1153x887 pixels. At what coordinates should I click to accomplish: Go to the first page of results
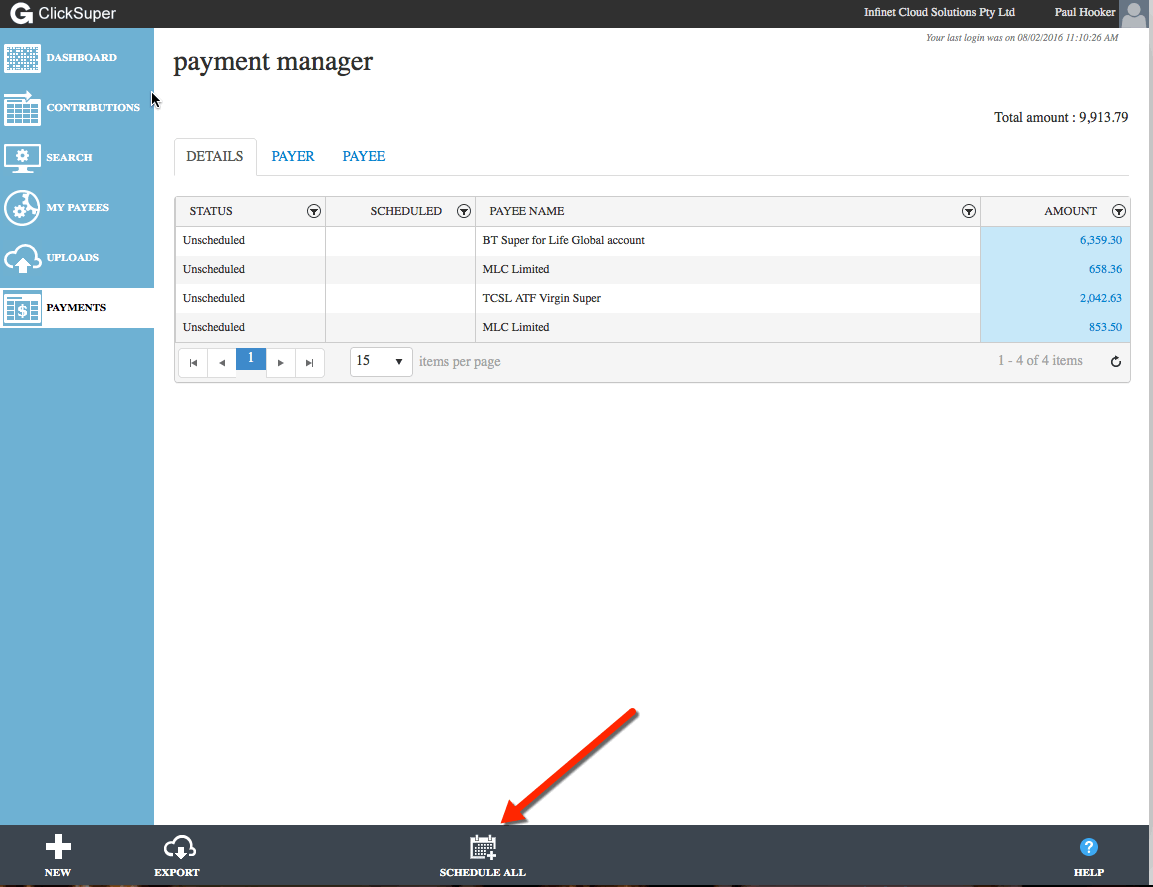193,363
